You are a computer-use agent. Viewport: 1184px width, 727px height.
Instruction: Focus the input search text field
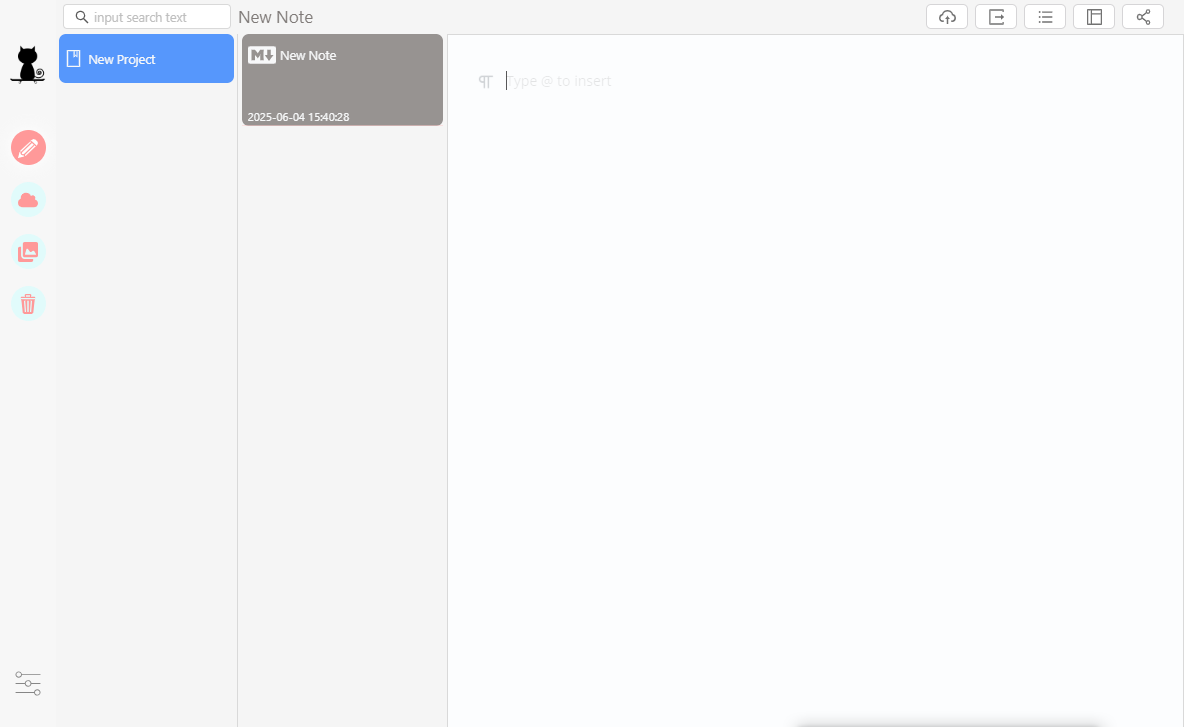click(147, 17)
